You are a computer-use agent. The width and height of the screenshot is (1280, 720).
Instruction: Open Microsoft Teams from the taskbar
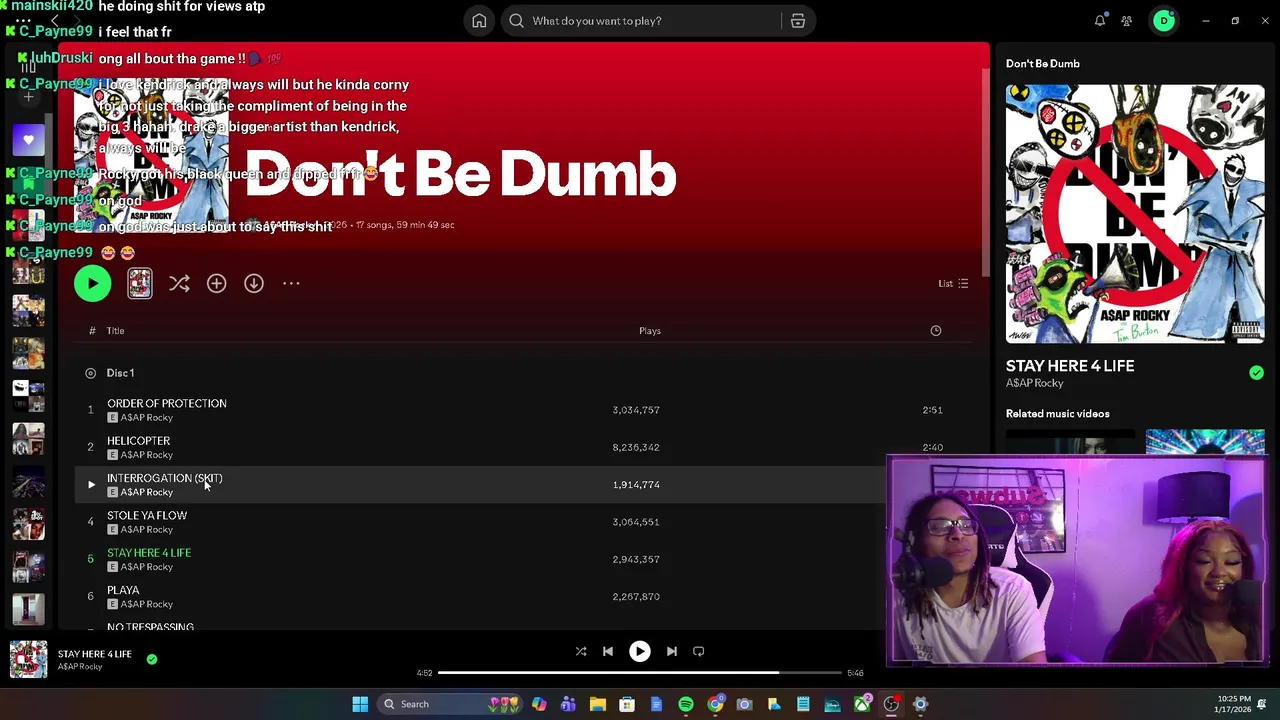pyautogui.click(x=568, y=704)
